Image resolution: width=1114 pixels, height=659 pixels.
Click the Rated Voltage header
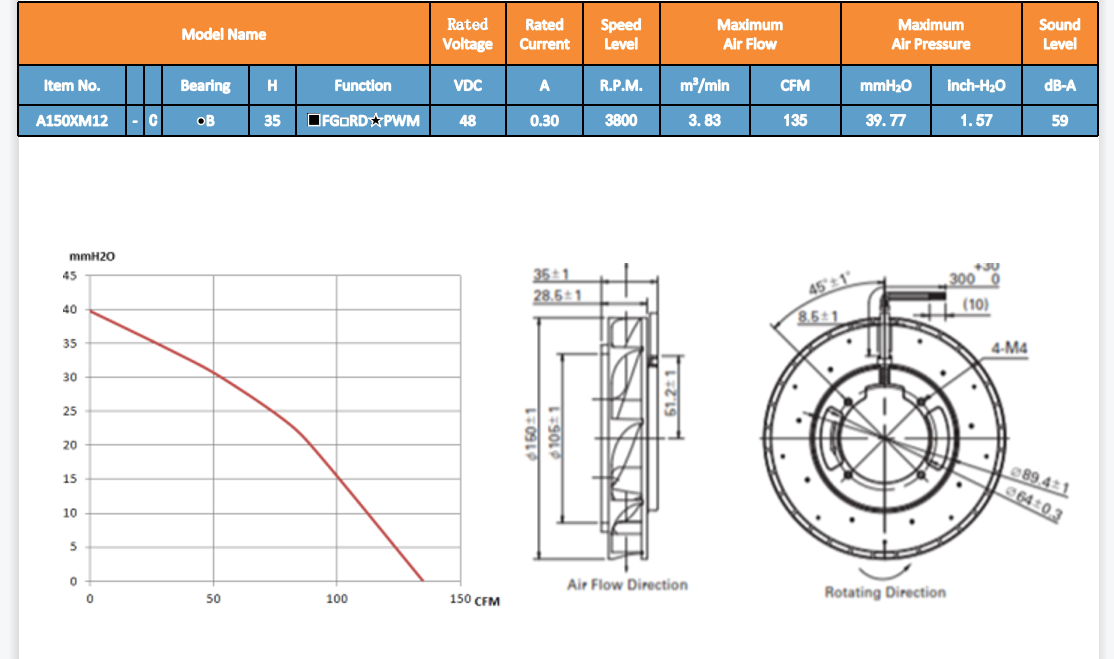coord(467,34)
